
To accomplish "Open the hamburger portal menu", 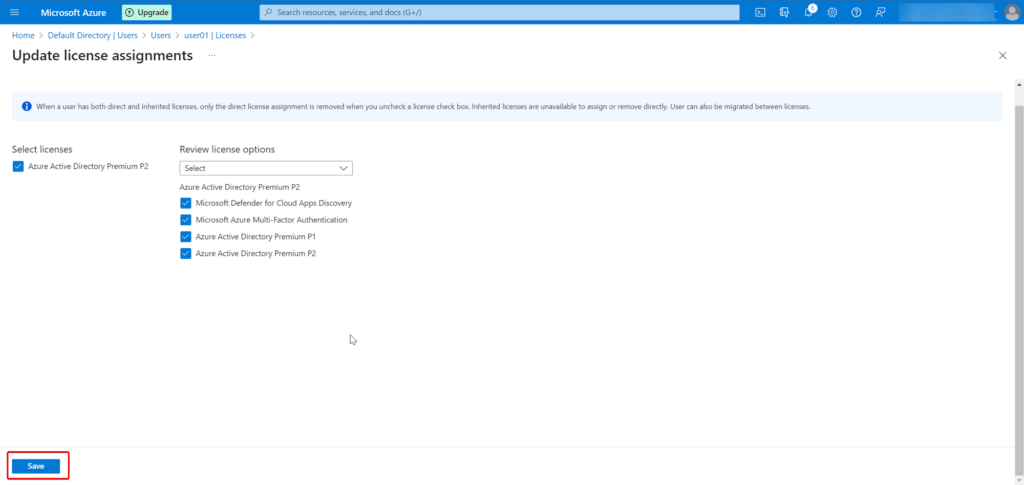I will pos(14,12).
